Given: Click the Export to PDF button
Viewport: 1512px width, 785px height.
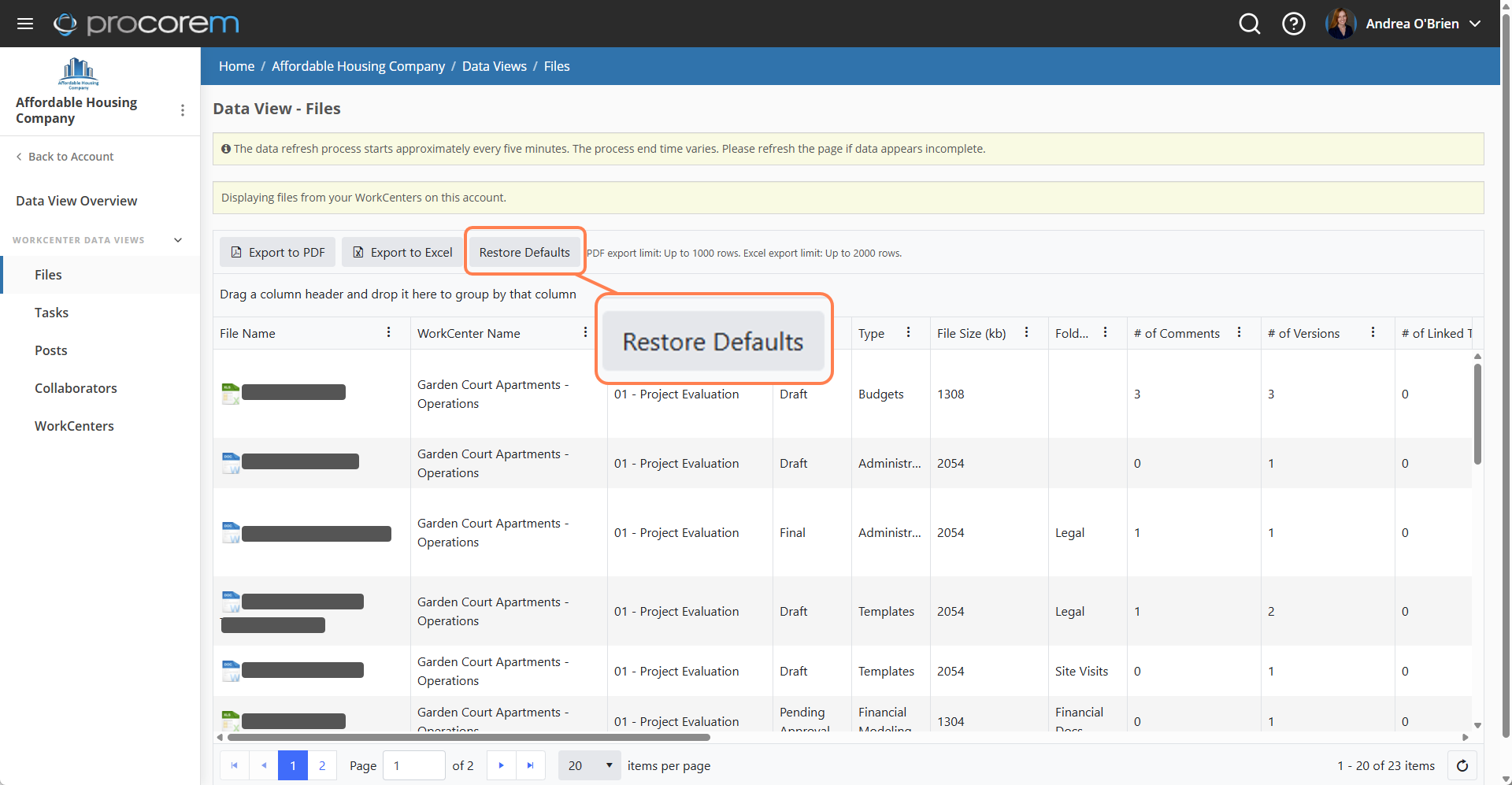Looking at the screenshot, I should tap(277, 252).
